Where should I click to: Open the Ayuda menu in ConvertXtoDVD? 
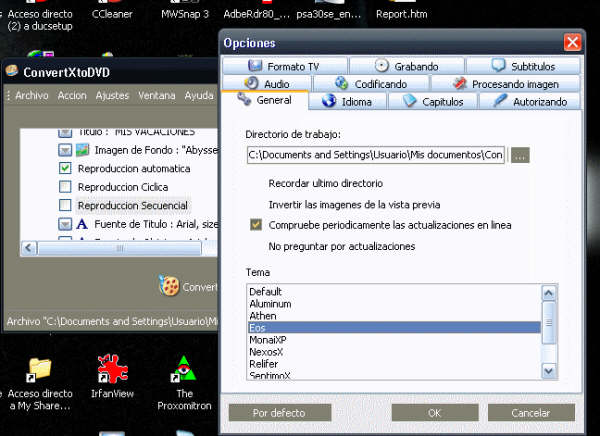[199, 95]
